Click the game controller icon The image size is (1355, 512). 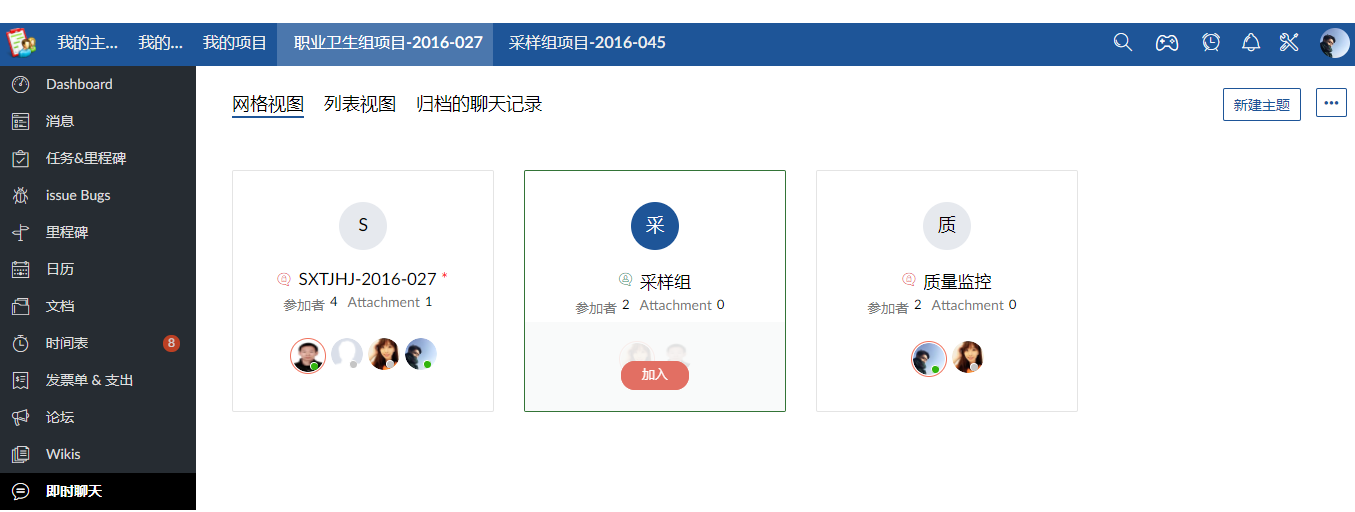(x=1167, y=43)
